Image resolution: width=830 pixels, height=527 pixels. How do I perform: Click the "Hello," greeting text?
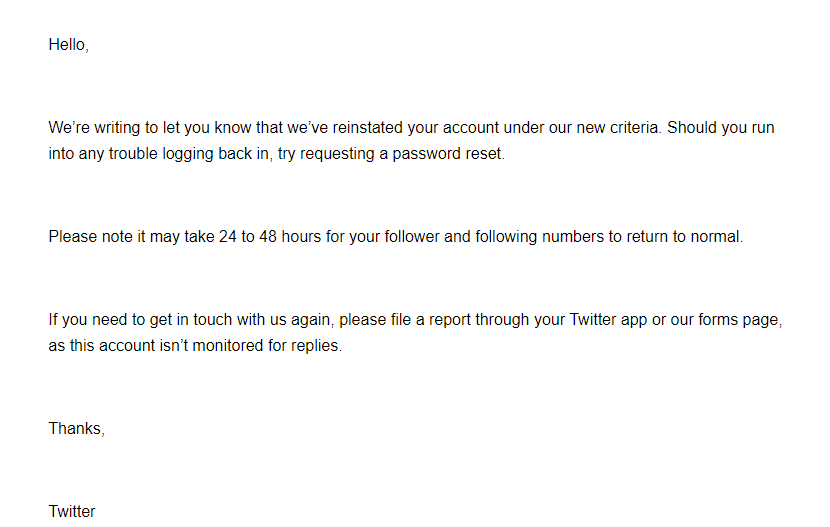click(68, 45)
